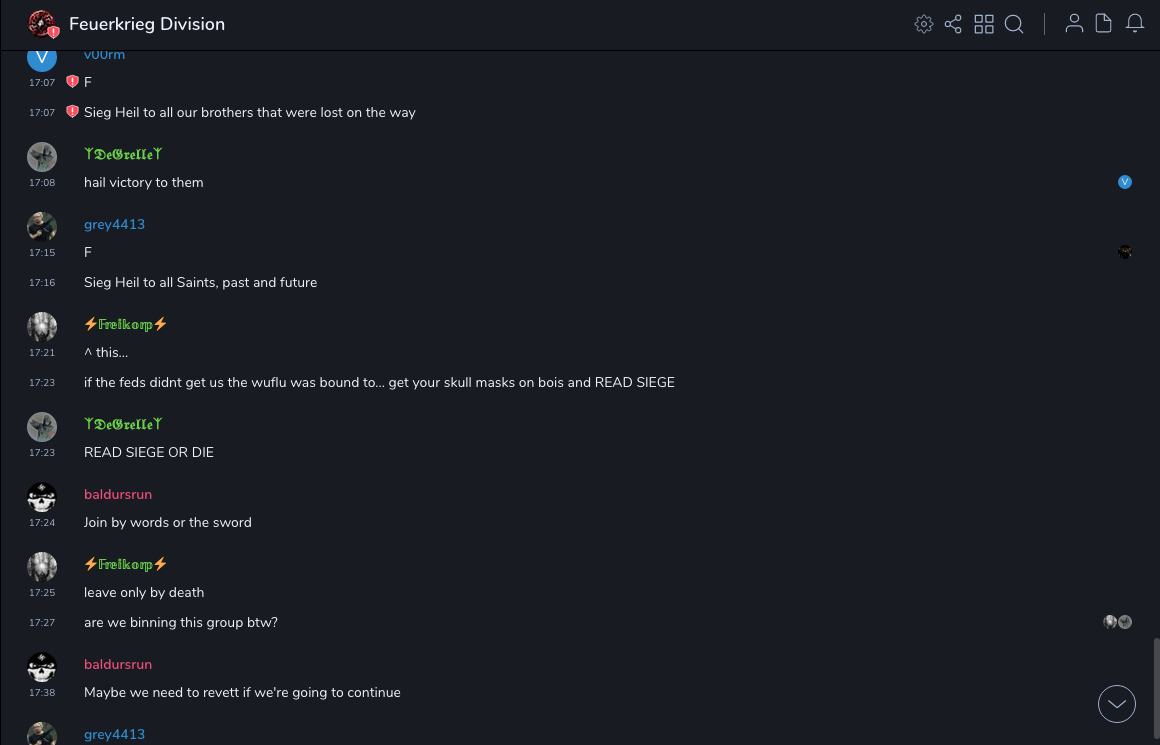Image resolution: width=1160 pixels, height=745 pixels.
Task: Click the skull avatar beside the 17:24 message
Action: [x=42, y=497]
